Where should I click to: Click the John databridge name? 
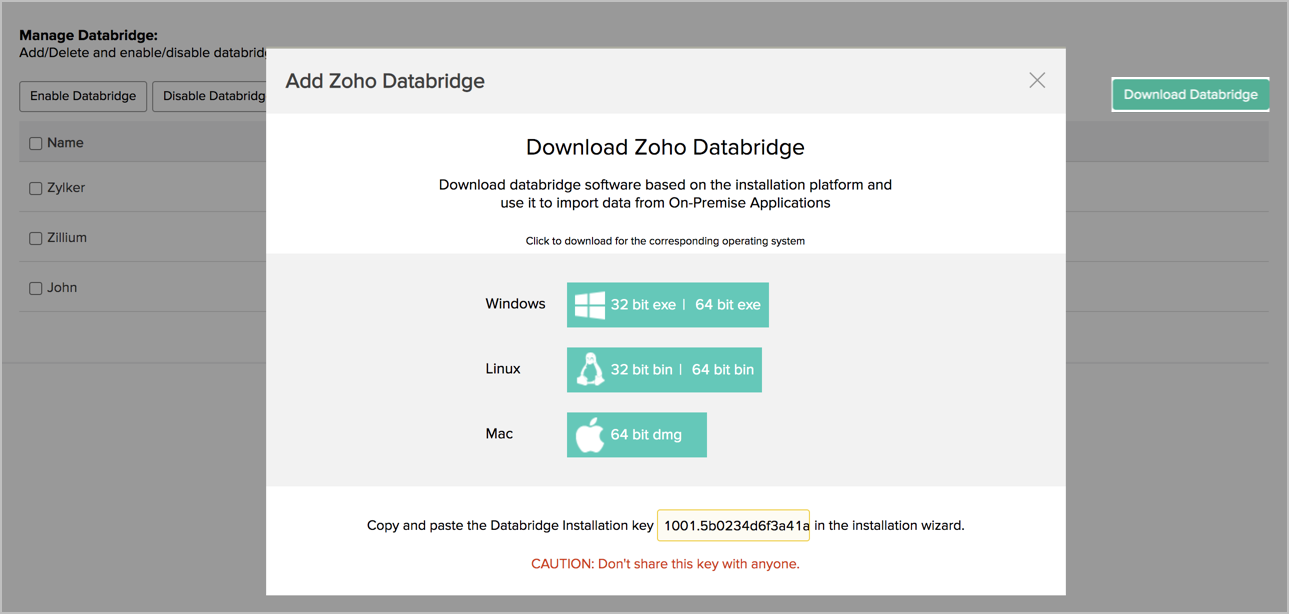tap(62, 288)
